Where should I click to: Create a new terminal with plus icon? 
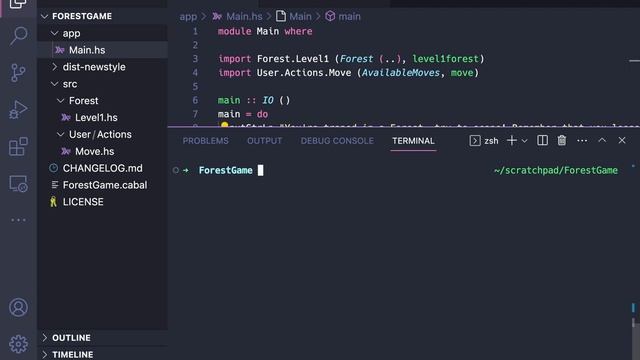tap(511, 140)
